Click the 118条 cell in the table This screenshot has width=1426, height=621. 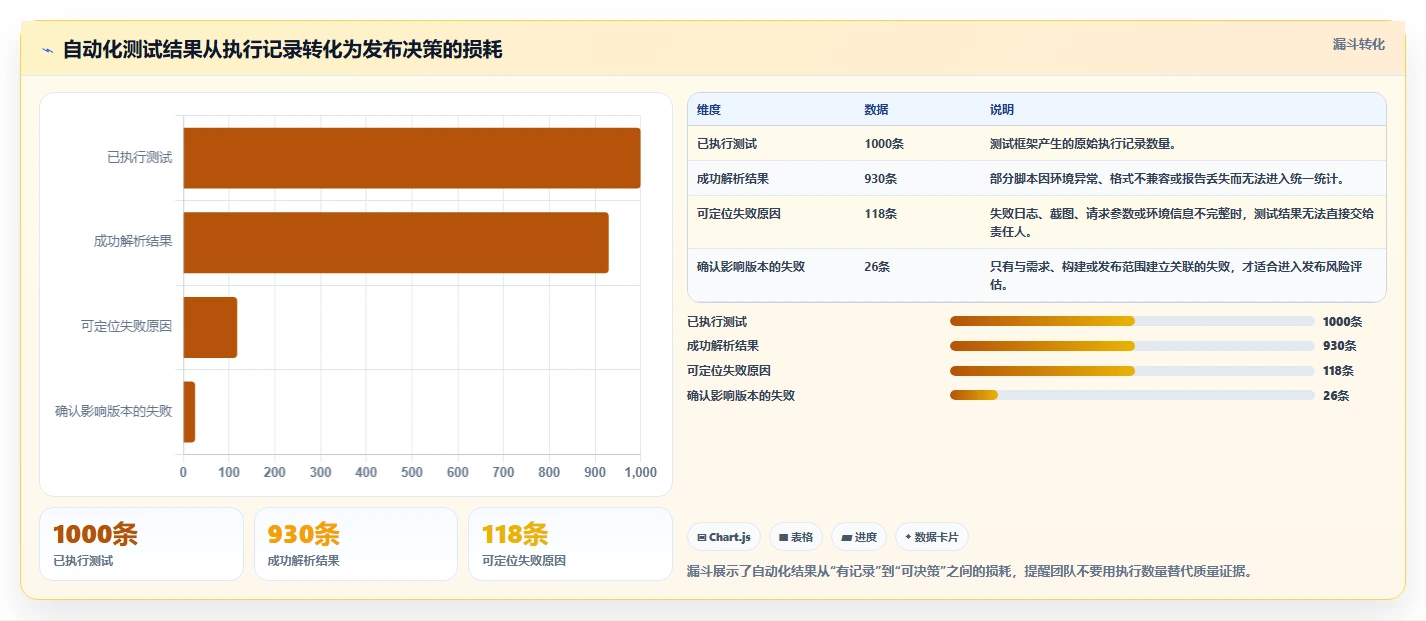point(881,213)
